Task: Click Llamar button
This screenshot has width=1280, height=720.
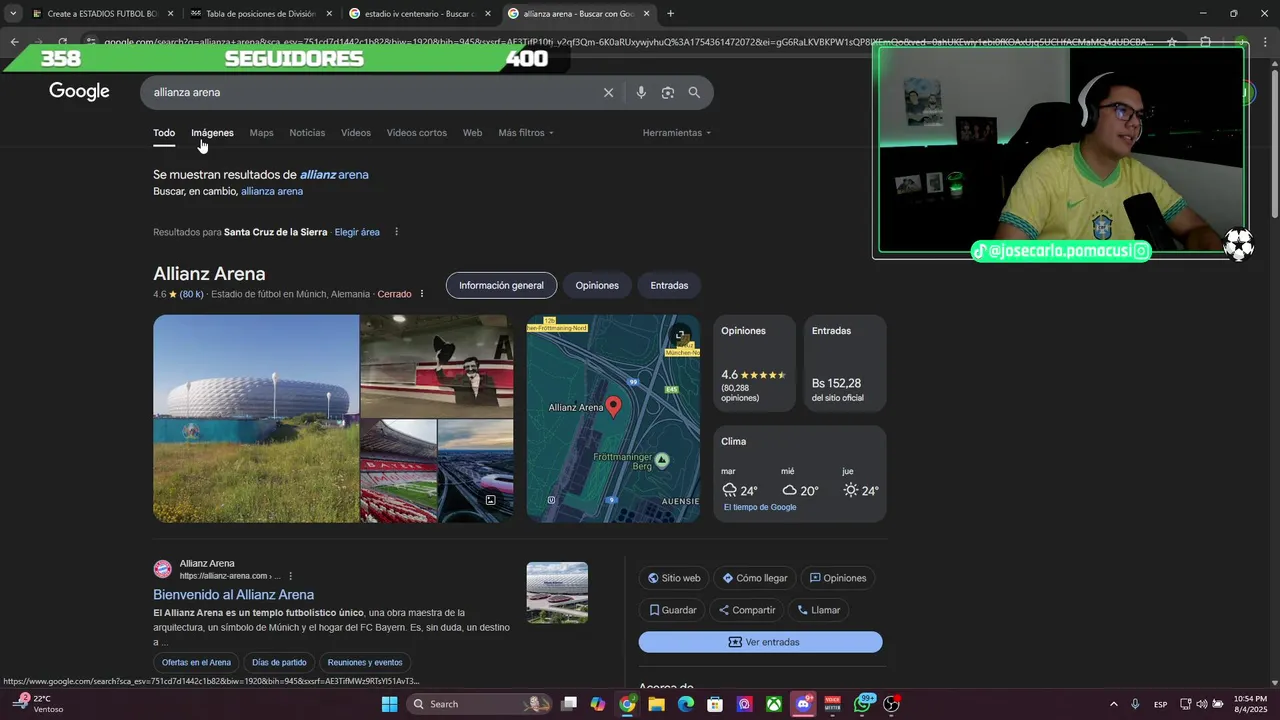Action: click(x=819, y=610)
